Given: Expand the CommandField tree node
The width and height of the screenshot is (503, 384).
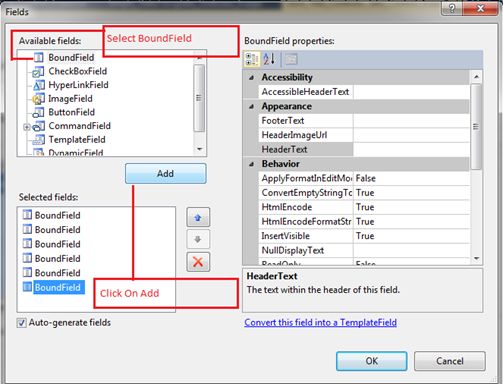Looking at the screenshot, I should (27, 127).
